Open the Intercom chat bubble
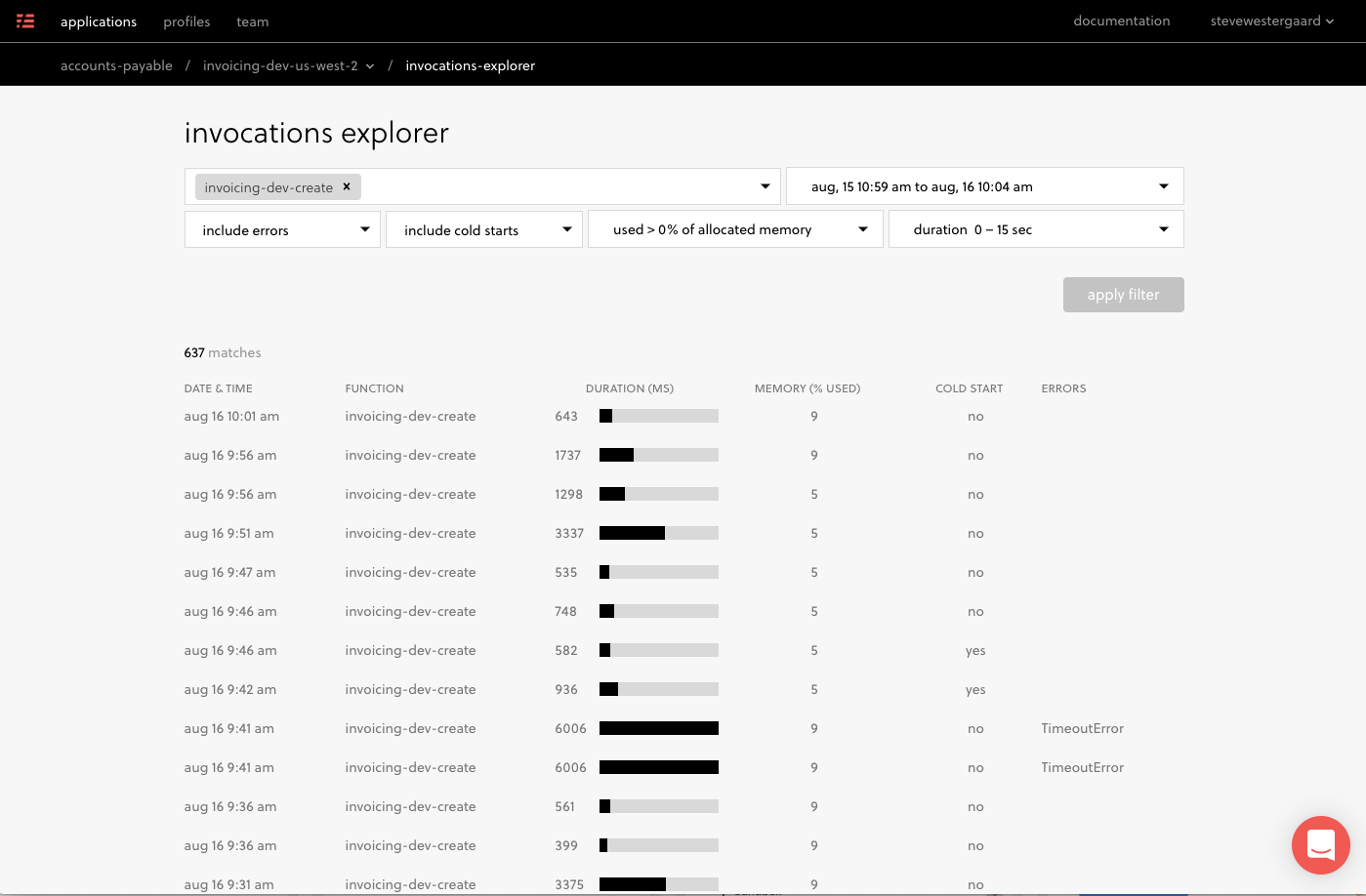The width and height of the screenshot is (1366, 896). tap(1320, 844)
